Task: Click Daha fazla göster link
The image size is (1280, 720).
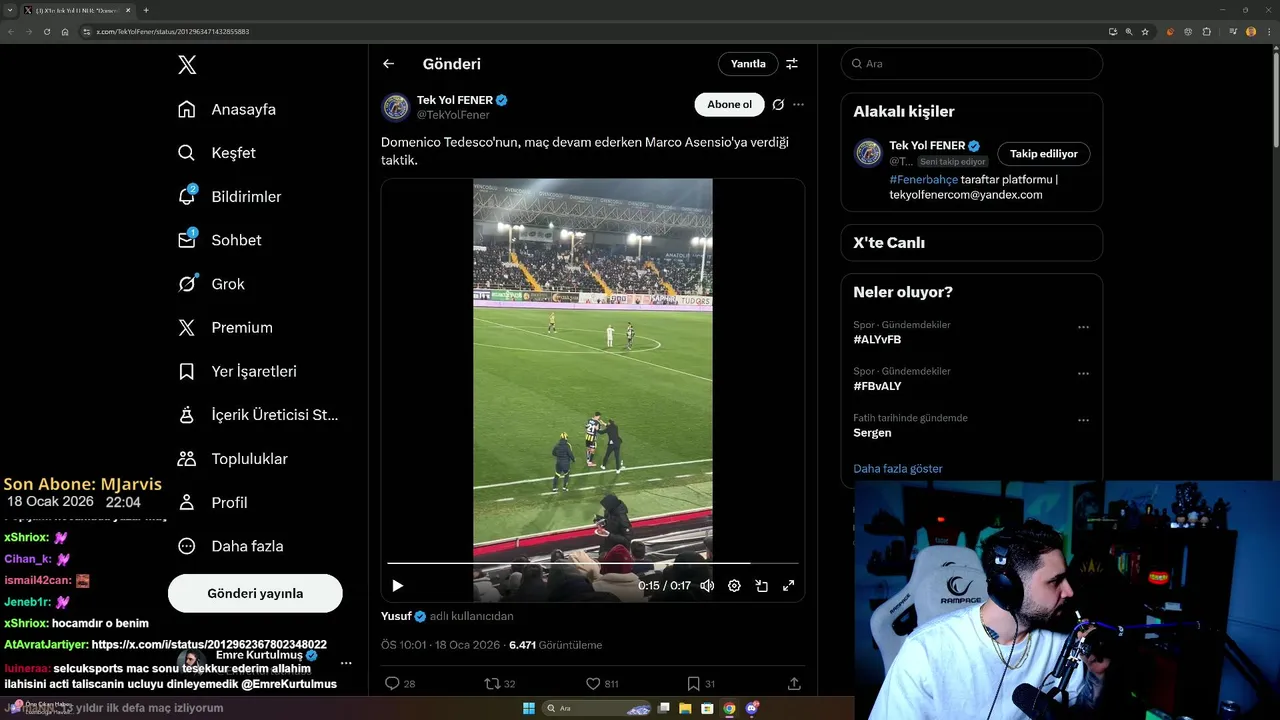Action: 898,469
